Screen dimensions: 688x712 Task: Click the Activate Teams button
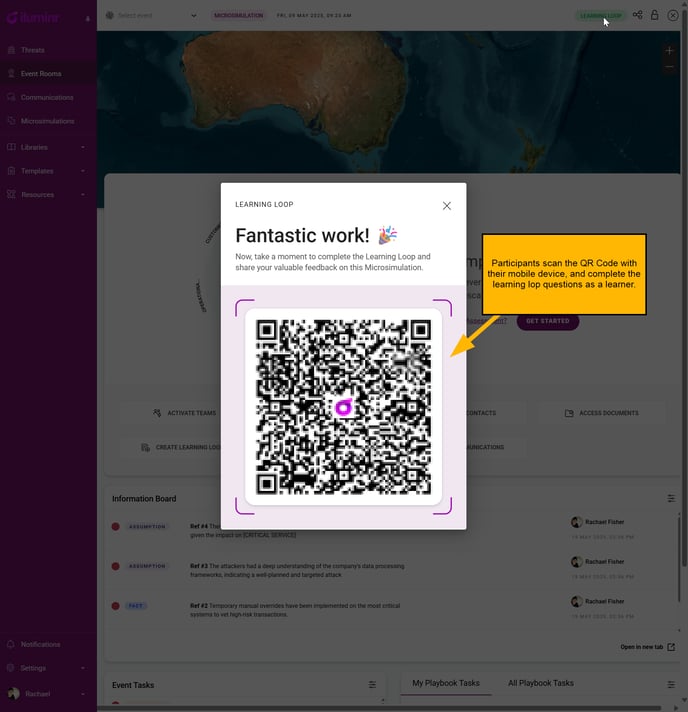tap(184, 413)
